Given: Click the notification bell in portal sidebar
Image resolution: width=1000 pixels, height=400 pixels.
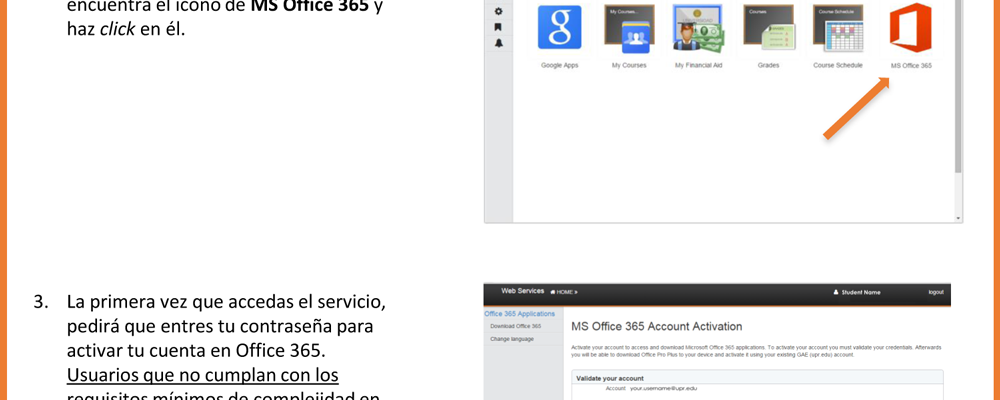Looking at the screenshot, I should point(499,43).
